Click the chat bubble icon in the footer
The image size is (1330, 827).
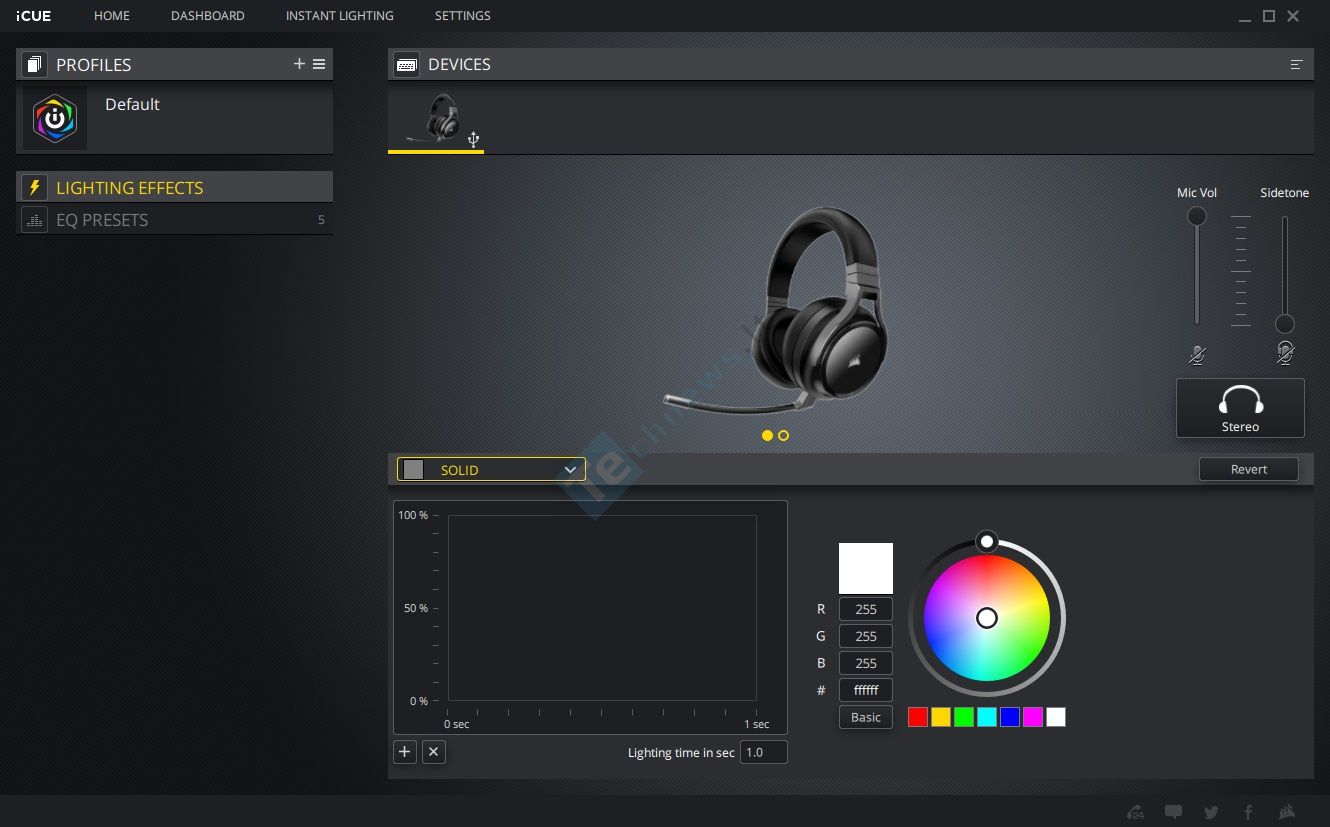point(1173,812)
